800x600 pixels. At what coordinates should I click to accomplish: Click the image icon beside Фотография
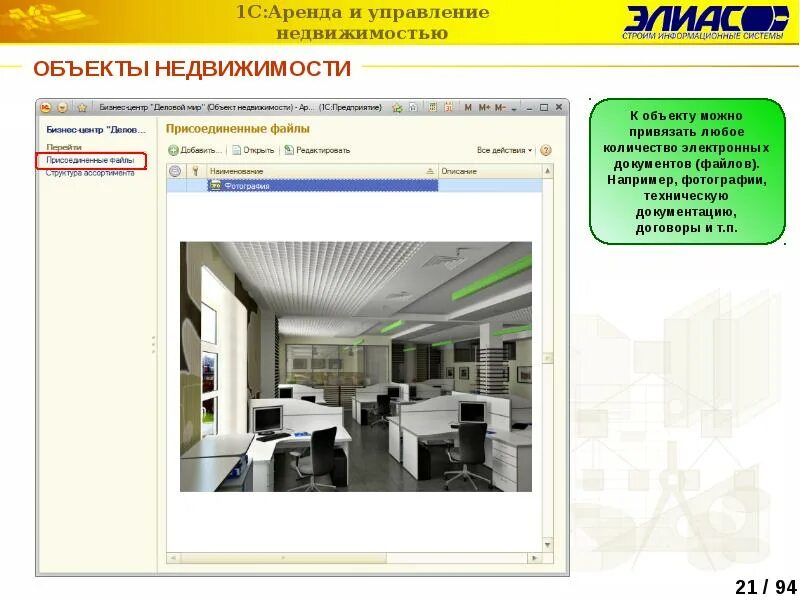(x=216, y=186)
